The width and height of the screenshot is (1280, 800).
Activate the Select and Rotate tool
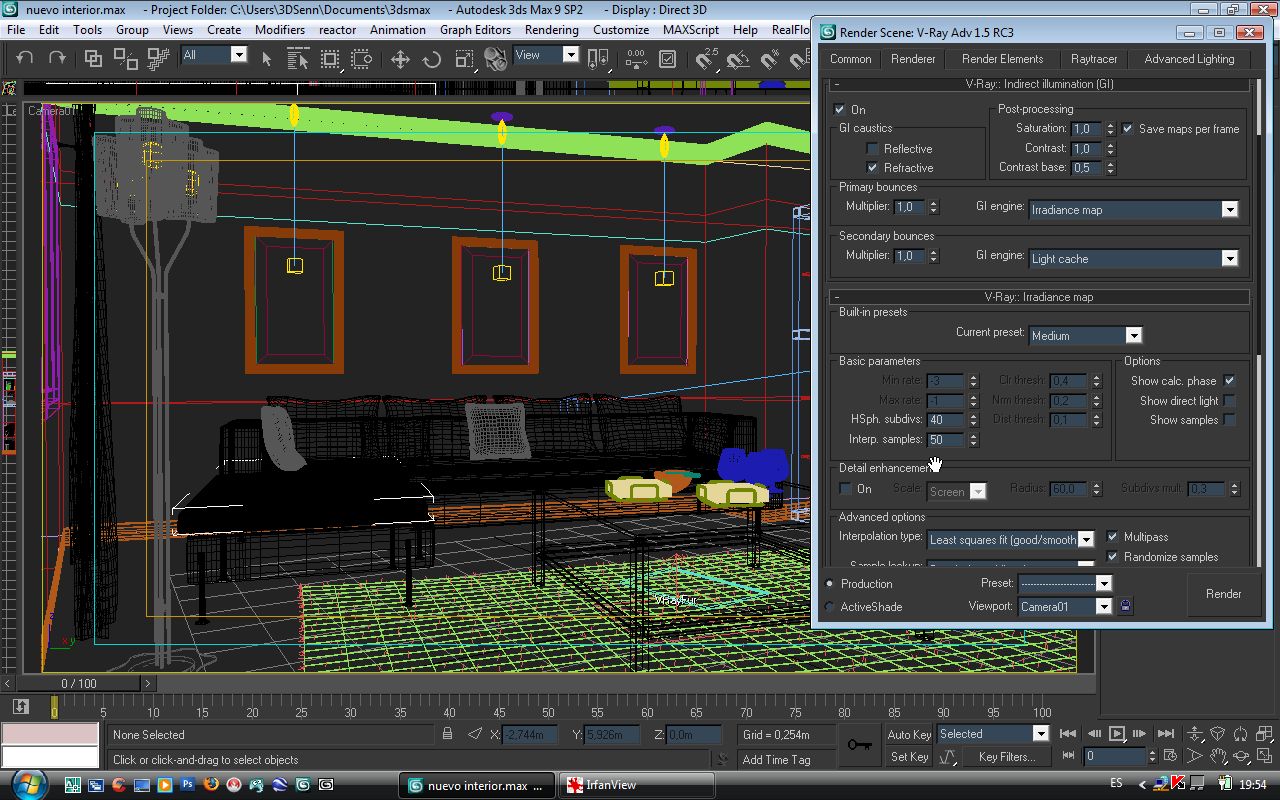[x=432, y=59]
